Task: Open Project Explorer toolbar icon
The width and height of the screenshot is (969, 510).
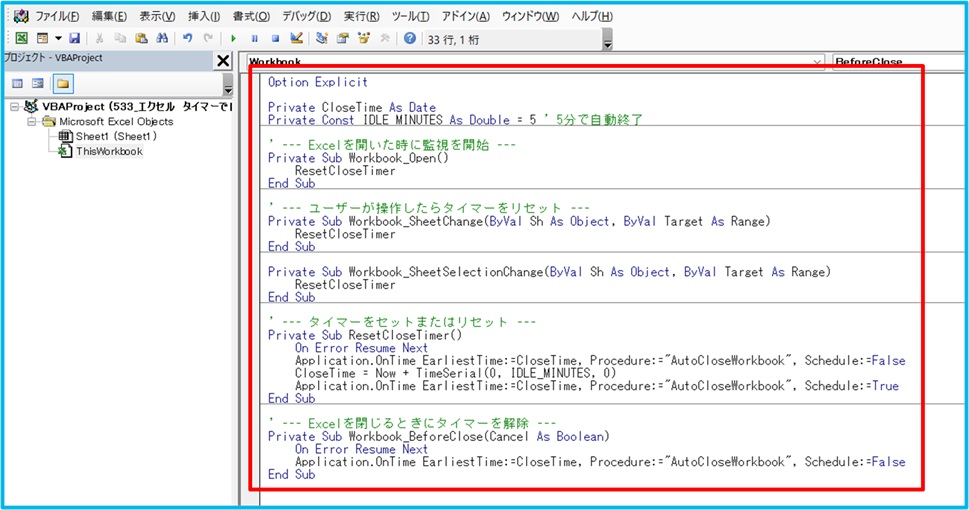Action: [322, 38]
